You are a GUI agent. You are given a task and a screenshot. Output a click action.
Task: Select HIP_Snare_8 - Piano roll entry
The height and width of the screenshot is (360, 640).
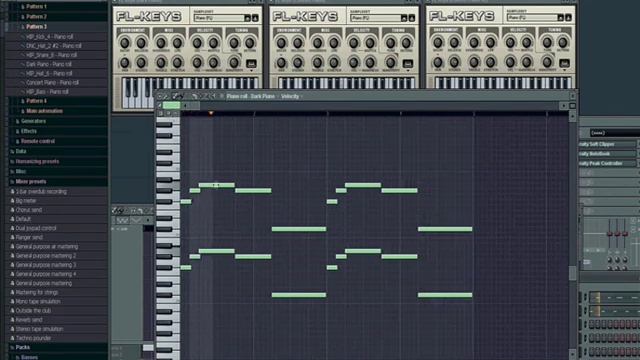pyautogui.click(x=51, y=55)
